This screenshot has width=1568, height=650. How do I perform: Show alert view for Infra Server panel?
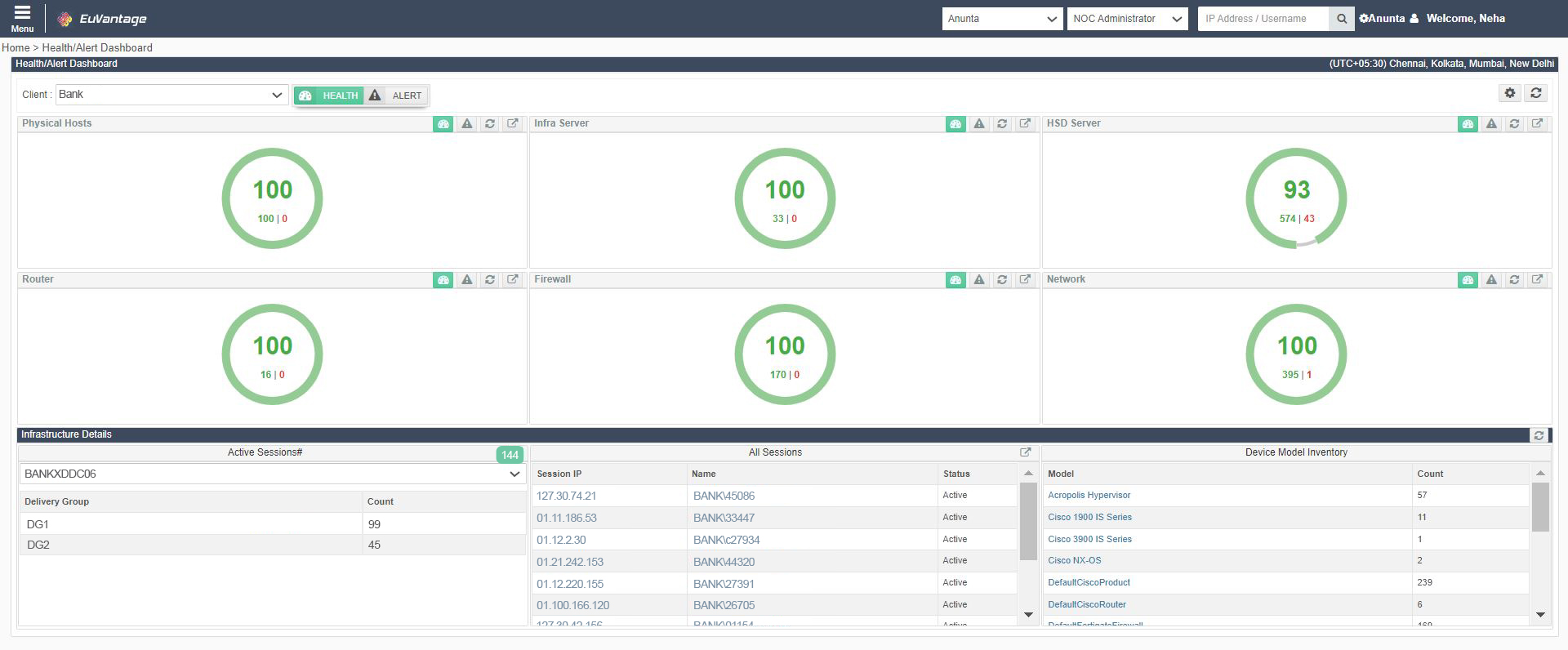click(978, 124)
